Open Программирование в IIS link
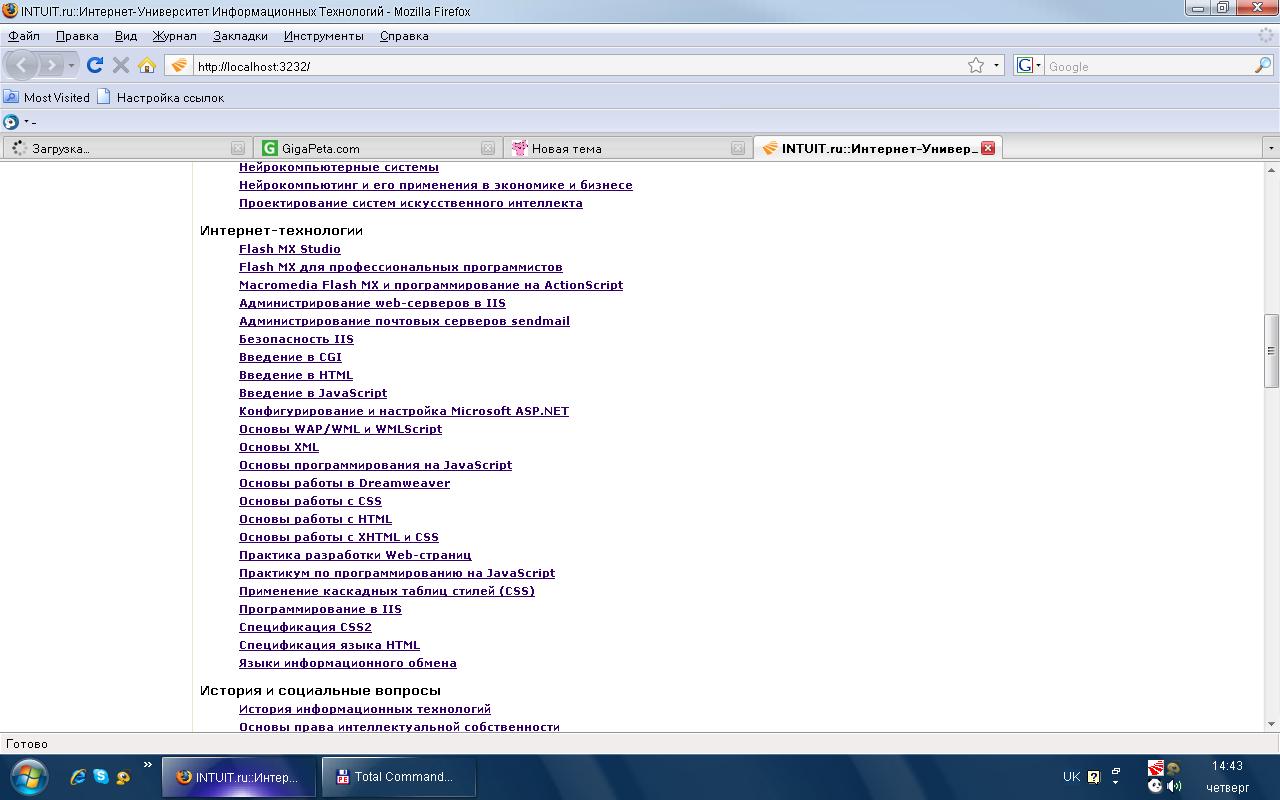This screenshot has width=1280, height=800. pyautogui.click(x=320, y=609)
